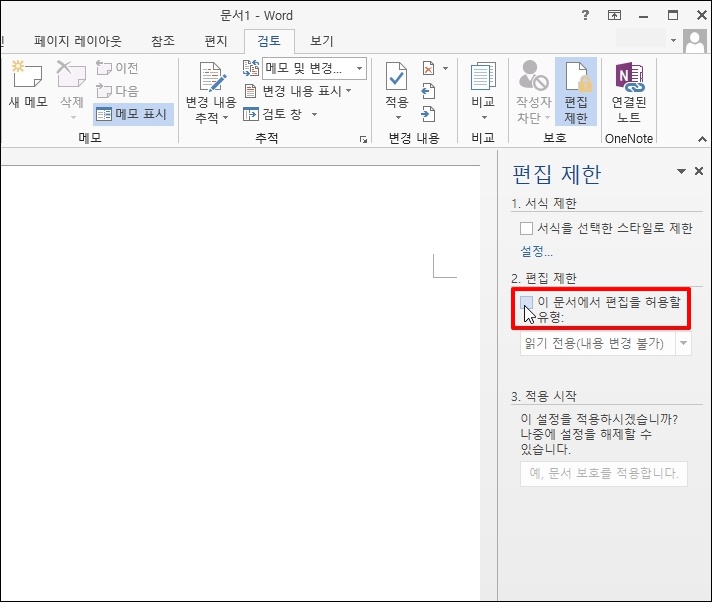Image resolution: width=712 pixels, height=602 pixels.
Task: Open the 적용 dropdown arrow
Action: (x=398, y=117)
